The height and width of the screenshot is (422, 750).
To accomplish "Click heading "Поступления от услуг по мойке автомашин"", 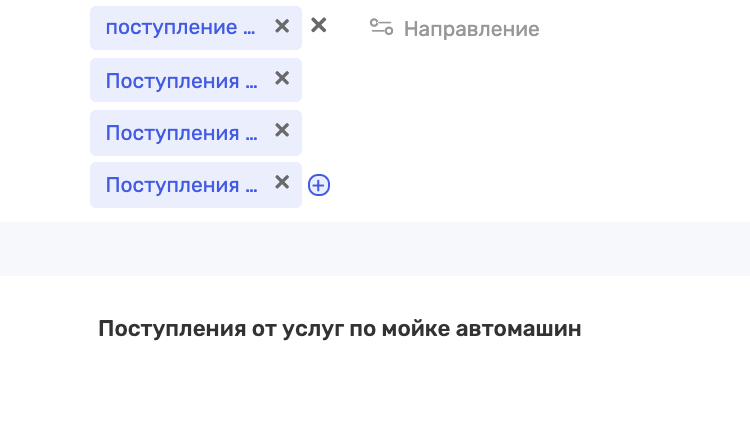I will tap(340, 329).
